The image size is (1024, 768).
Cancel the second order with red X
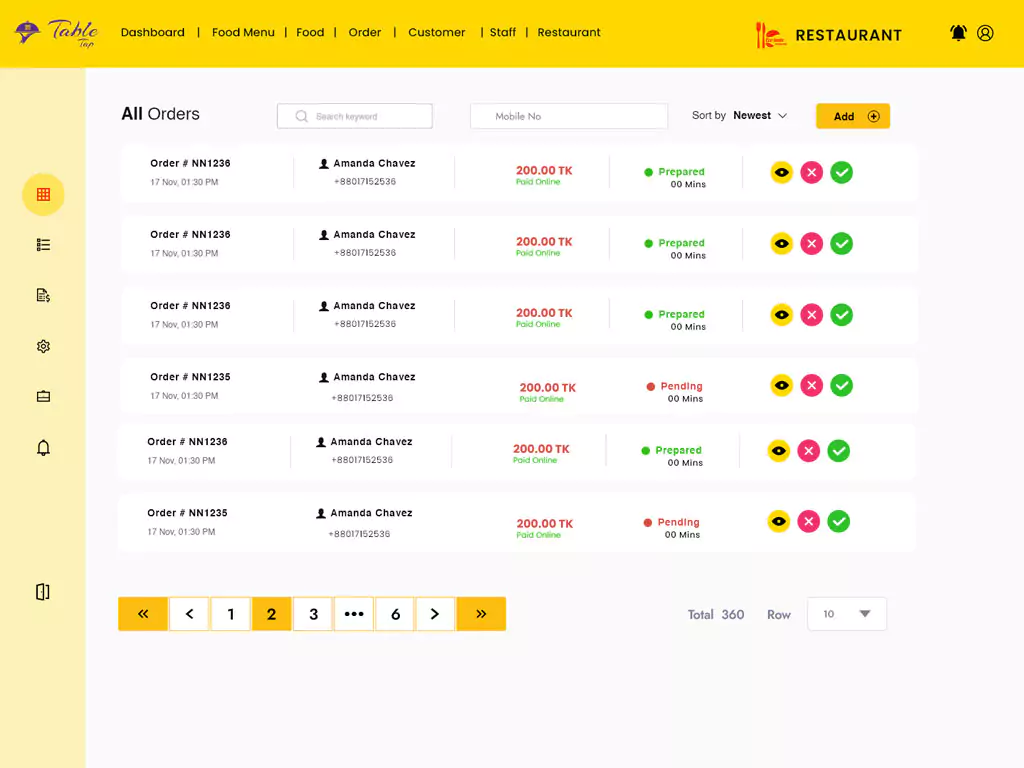(x=811, y=243)
